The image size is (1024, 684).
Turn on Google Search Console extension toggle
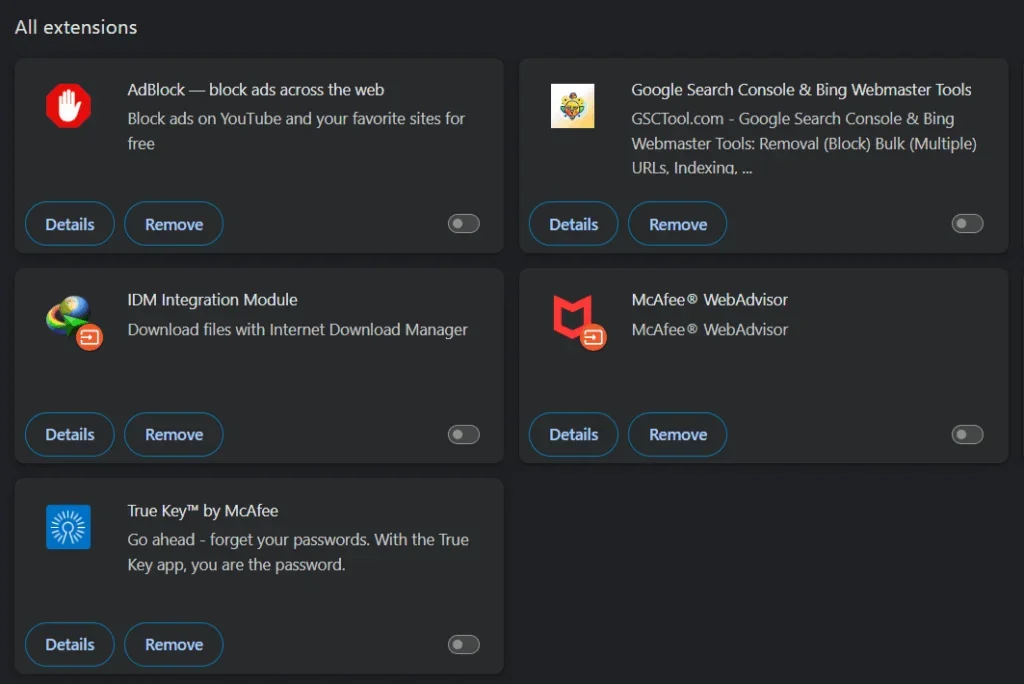(967, 224)
